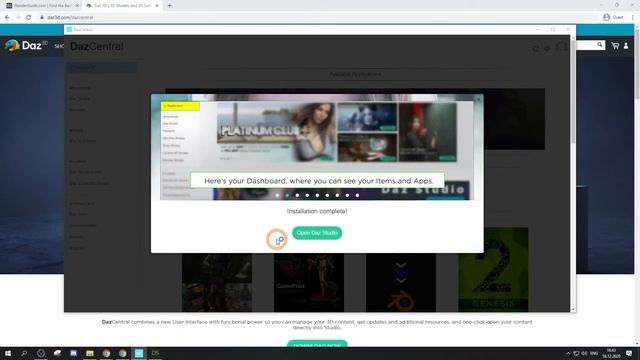Open the Windows notification center
Image resolution: width=640 pixels, height=360 pixels.
coord(629,353)
